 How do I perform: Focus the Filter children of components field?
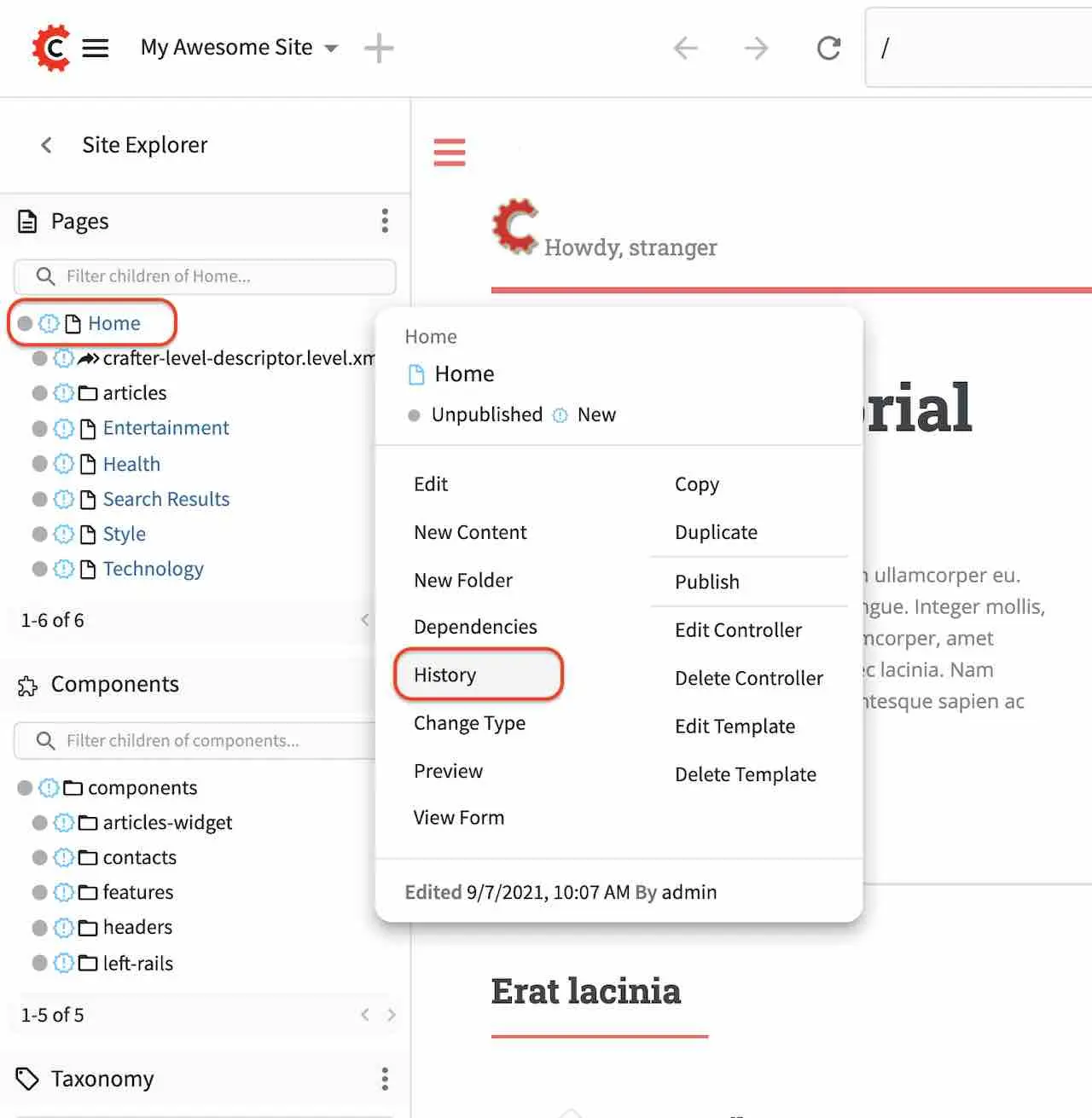[x=195, y=740]
